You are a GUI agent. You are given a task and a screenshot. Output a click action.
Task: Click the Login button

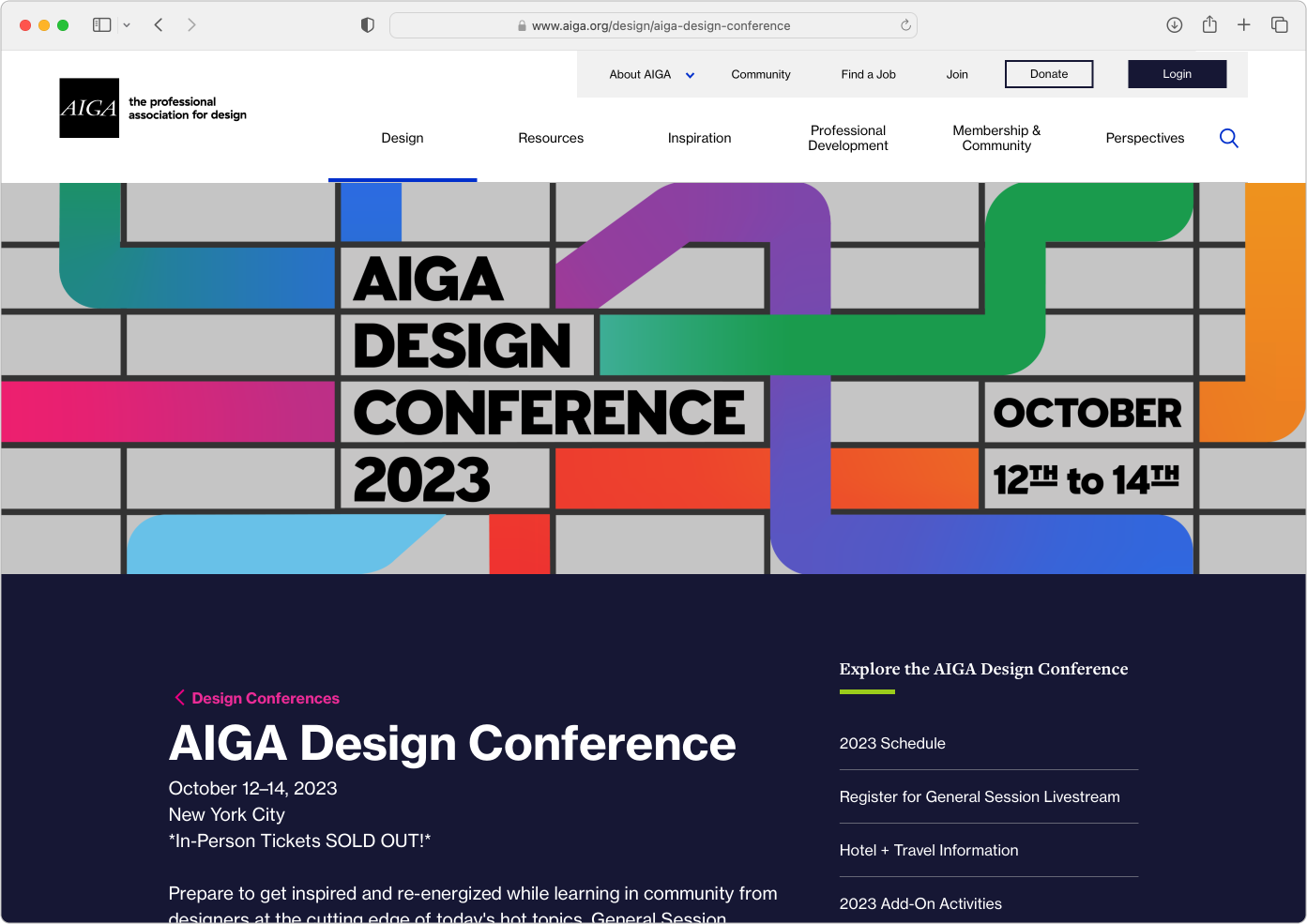coord(1177,74)
